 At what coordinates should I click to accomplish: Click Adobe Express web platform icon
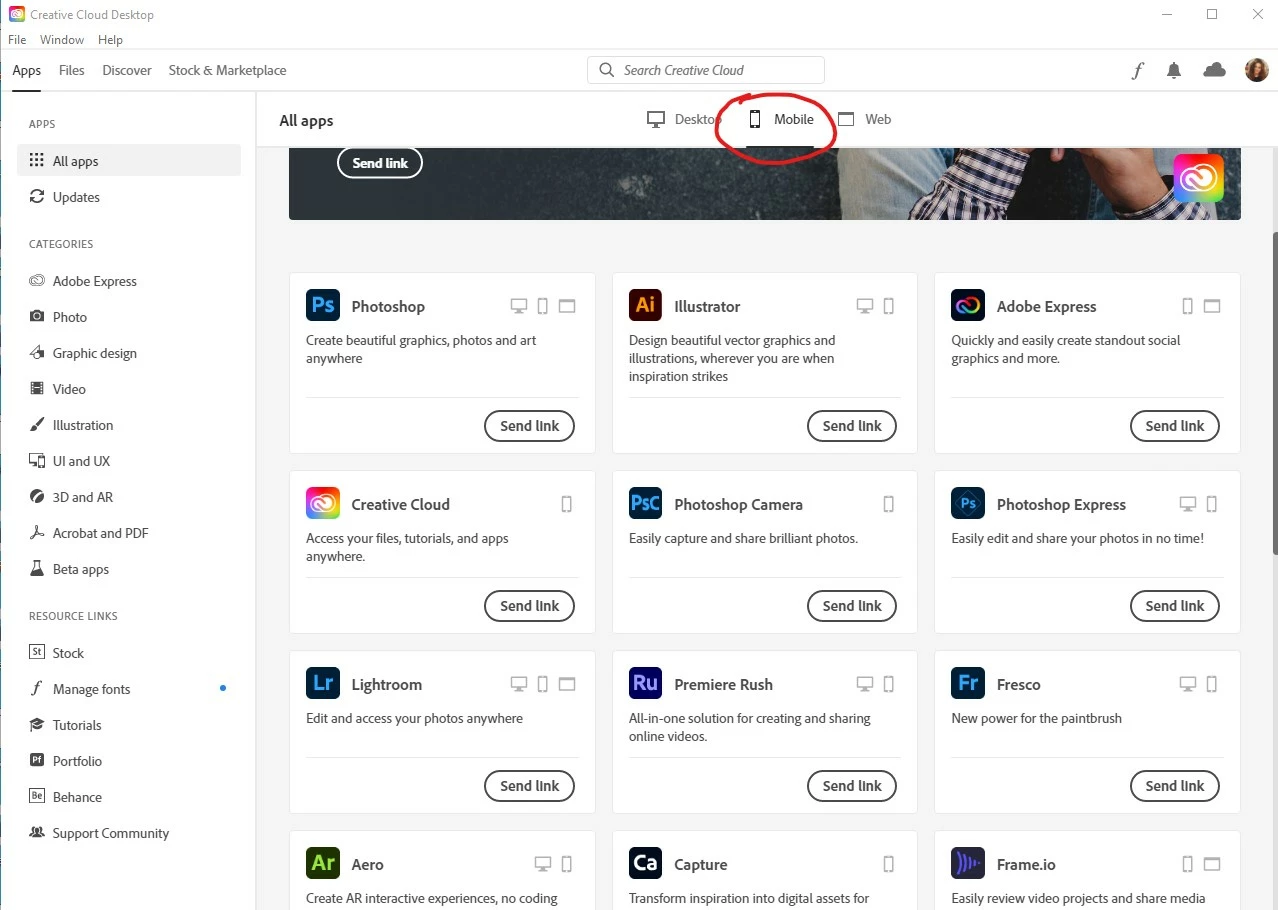pos(1212,306)
